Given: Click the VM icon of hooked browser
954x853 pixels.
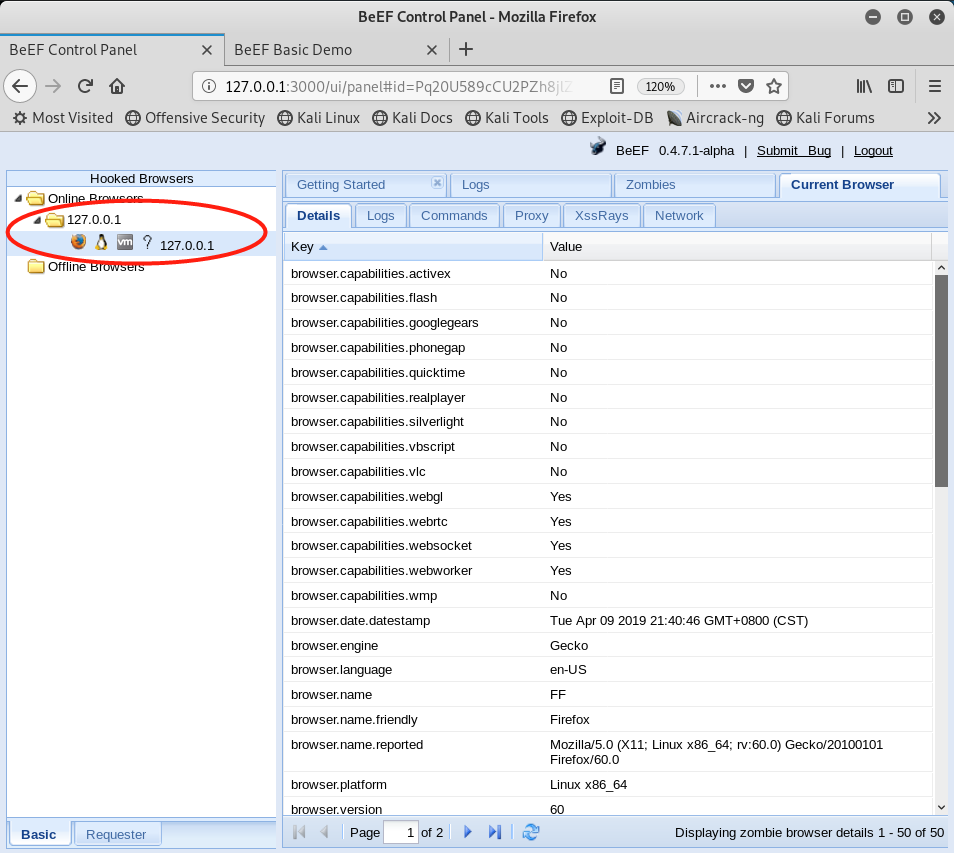Looking at the screenshot, I should click(125, 242).
